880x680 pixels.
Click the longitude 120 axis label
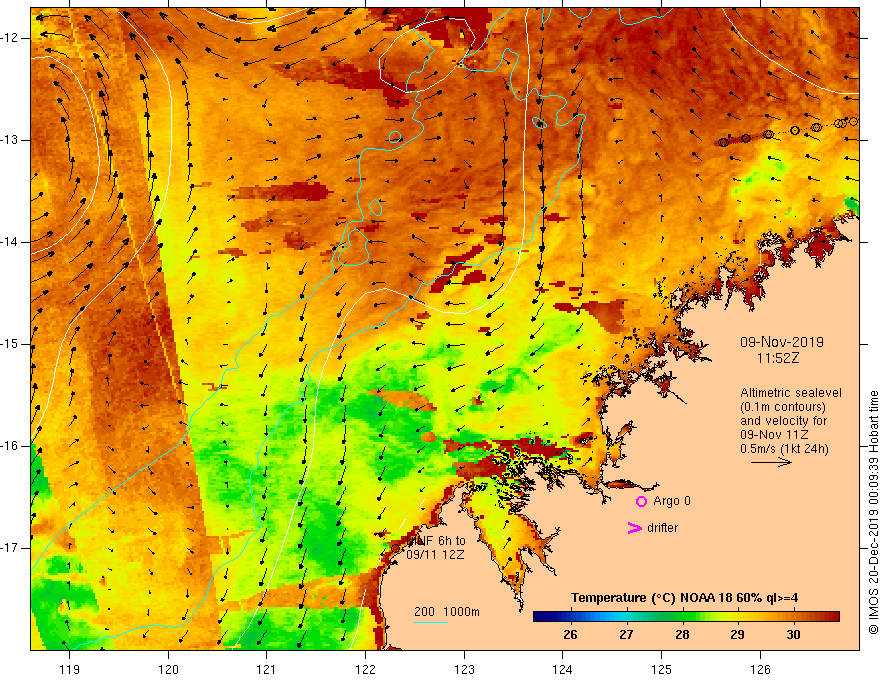coord(168,669)
